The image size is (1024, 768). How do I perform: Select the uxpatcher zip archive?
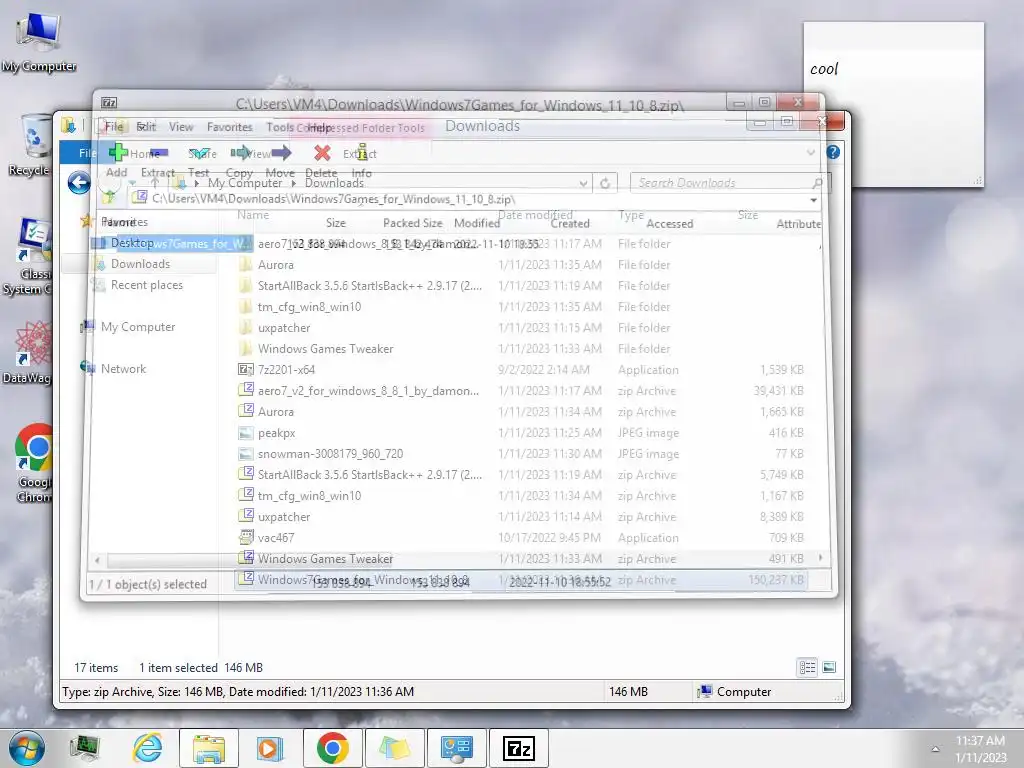point(522,516)
